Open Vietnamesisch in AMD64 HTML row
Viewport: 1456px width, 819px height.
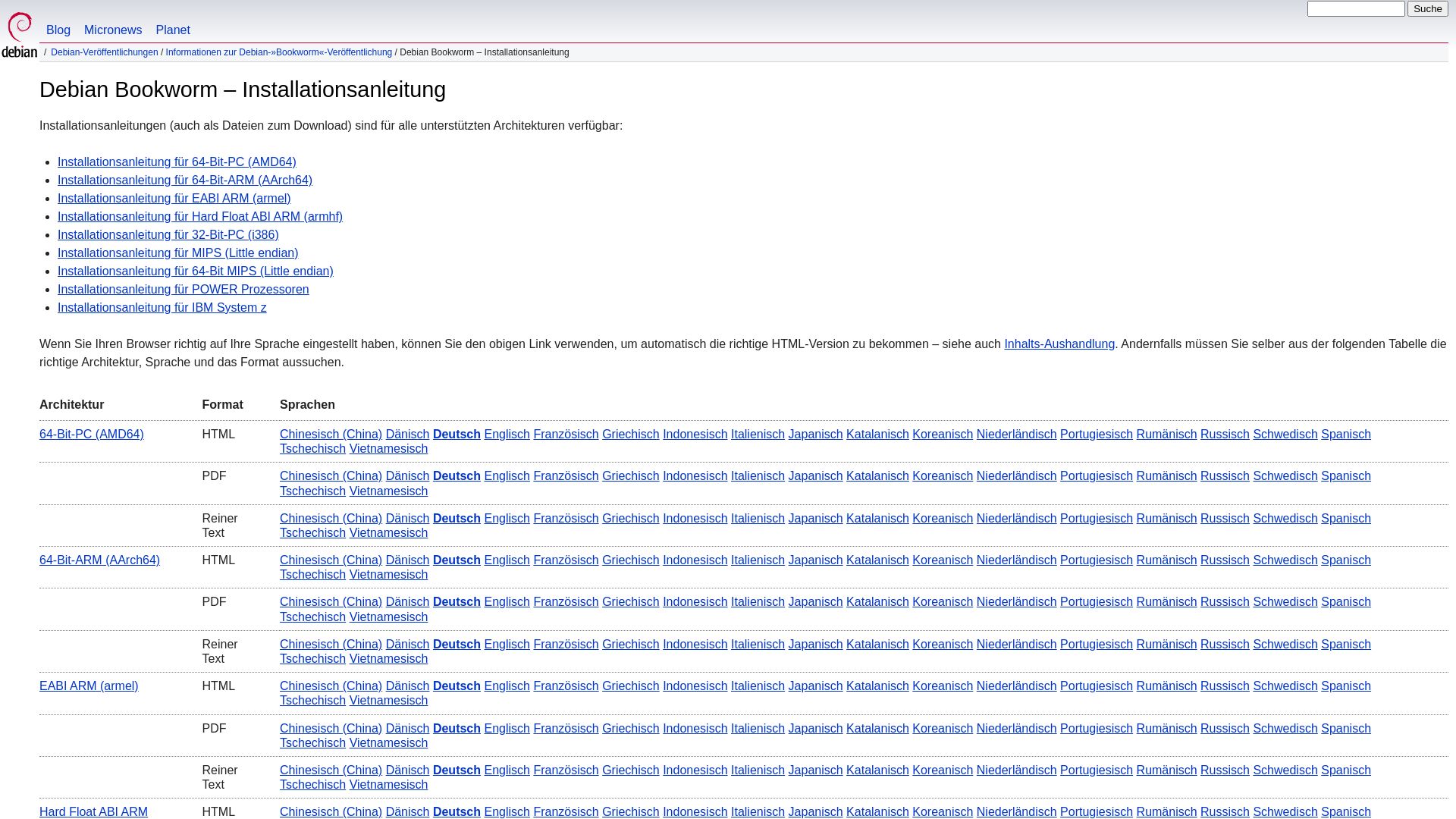(388, 449)
